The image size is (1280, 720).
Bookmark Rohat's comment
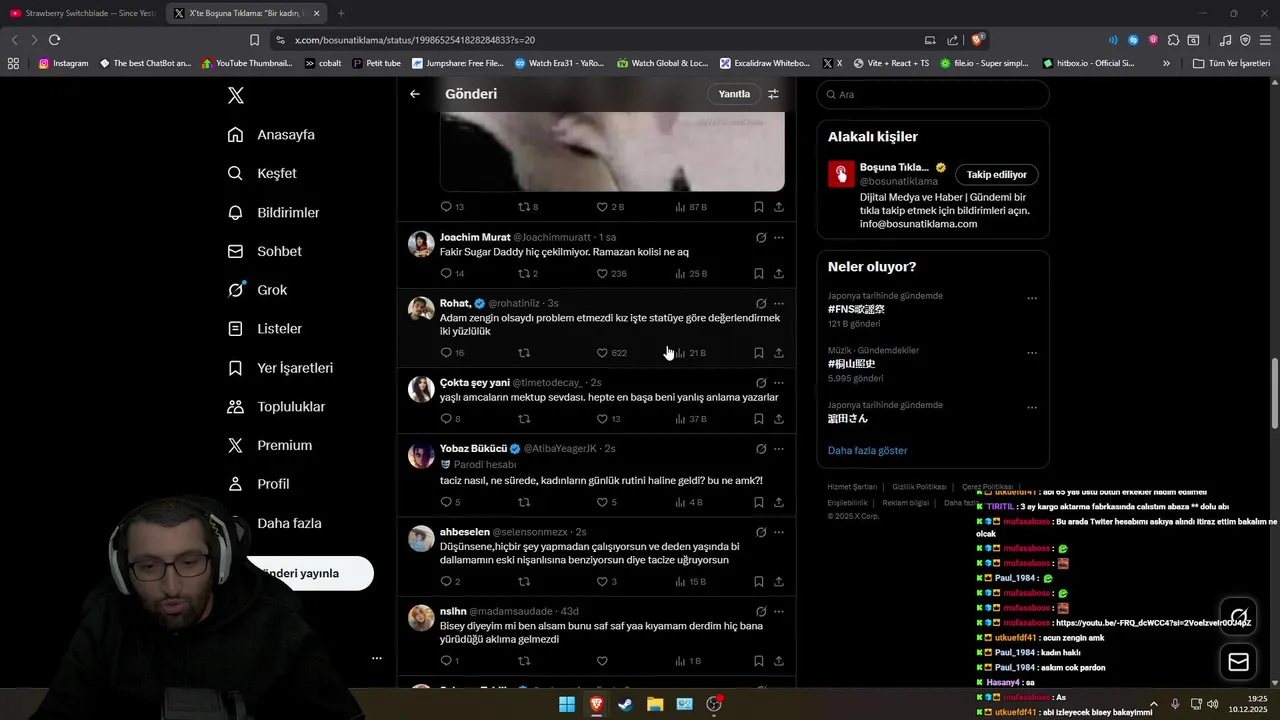pyautogui.click(x=758, y=353)
